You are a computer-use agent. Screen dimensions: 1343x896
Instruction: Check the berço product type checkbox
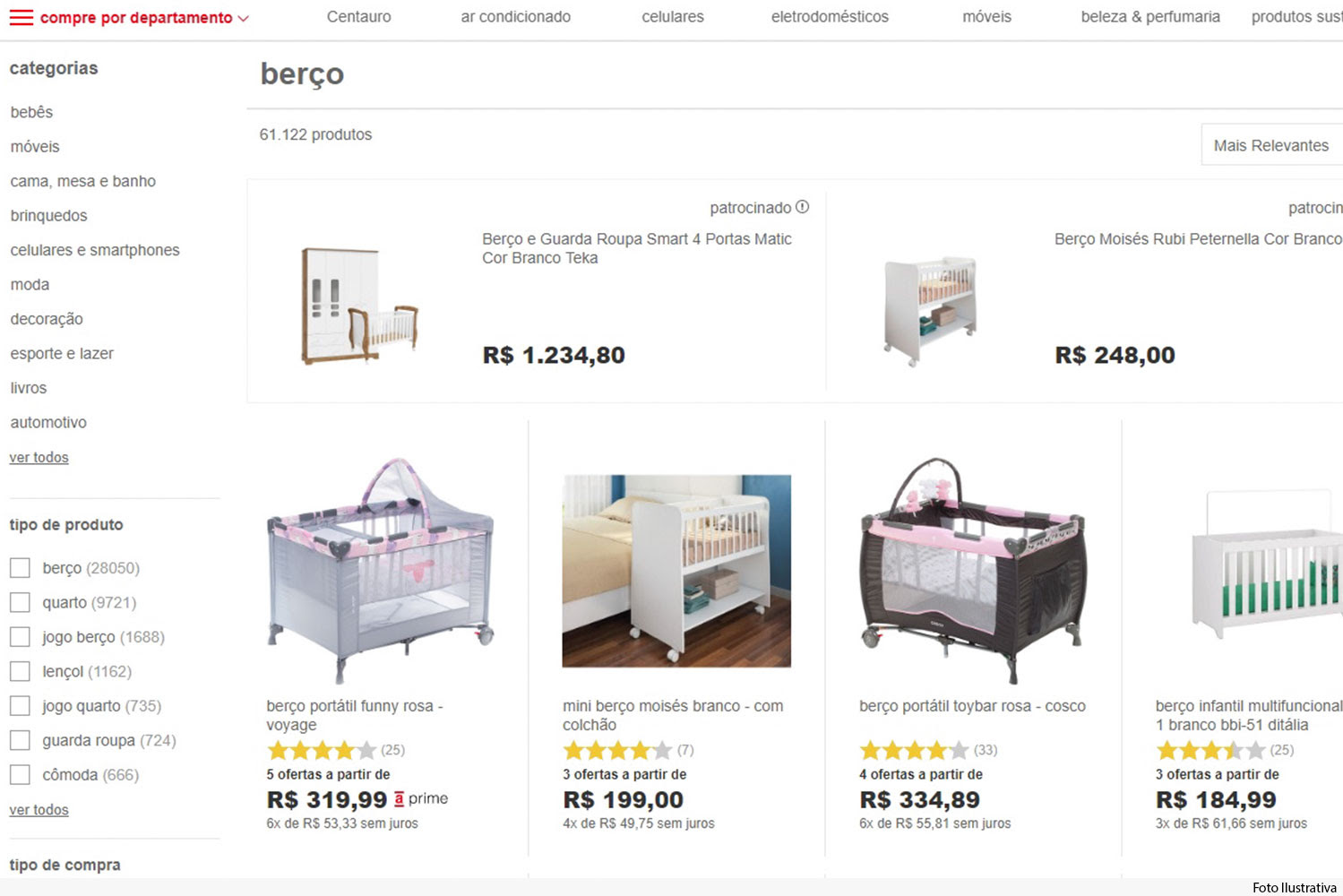tap(20, 568)
